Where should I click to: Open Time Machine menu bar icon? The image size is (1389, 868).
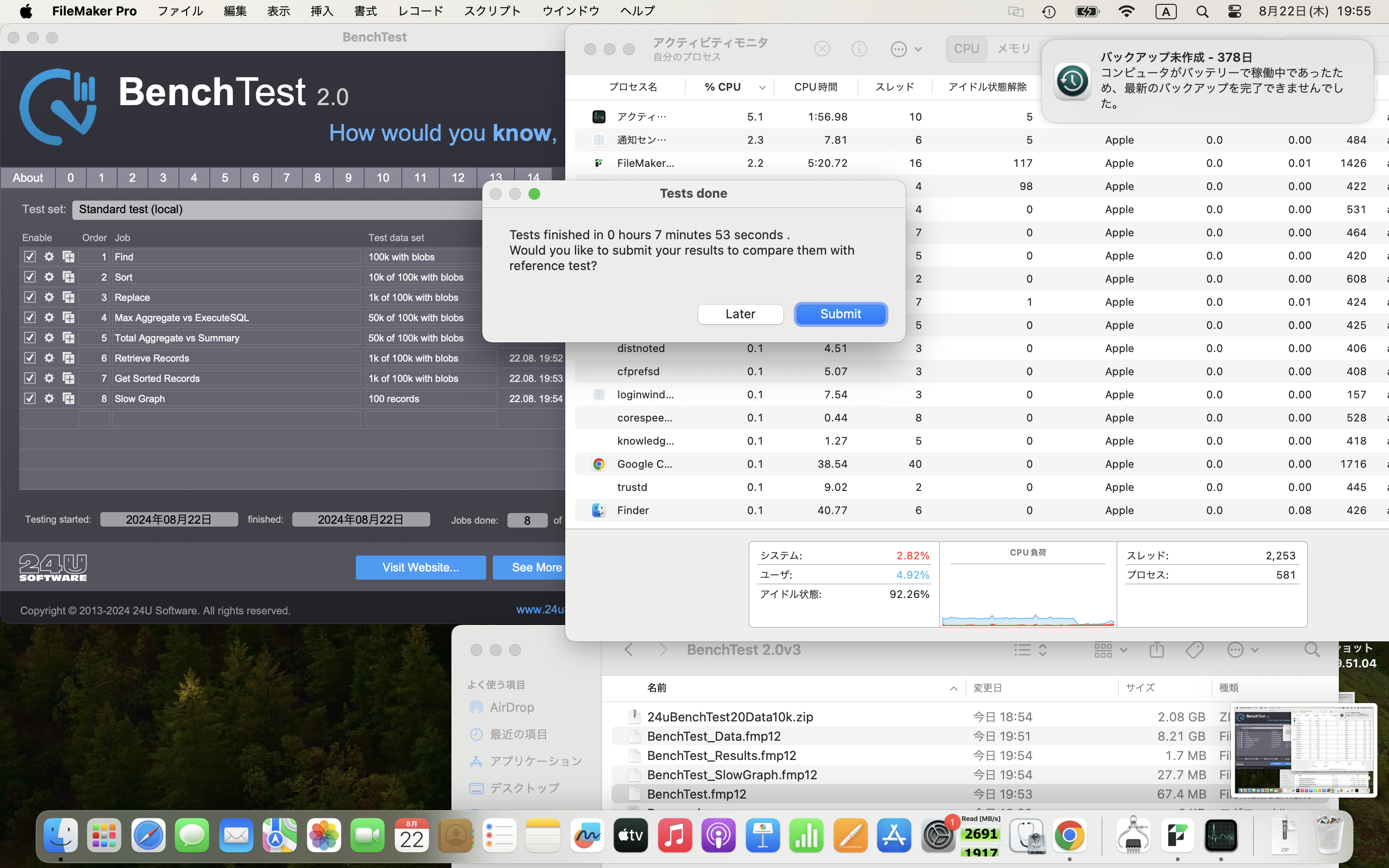1049,12
